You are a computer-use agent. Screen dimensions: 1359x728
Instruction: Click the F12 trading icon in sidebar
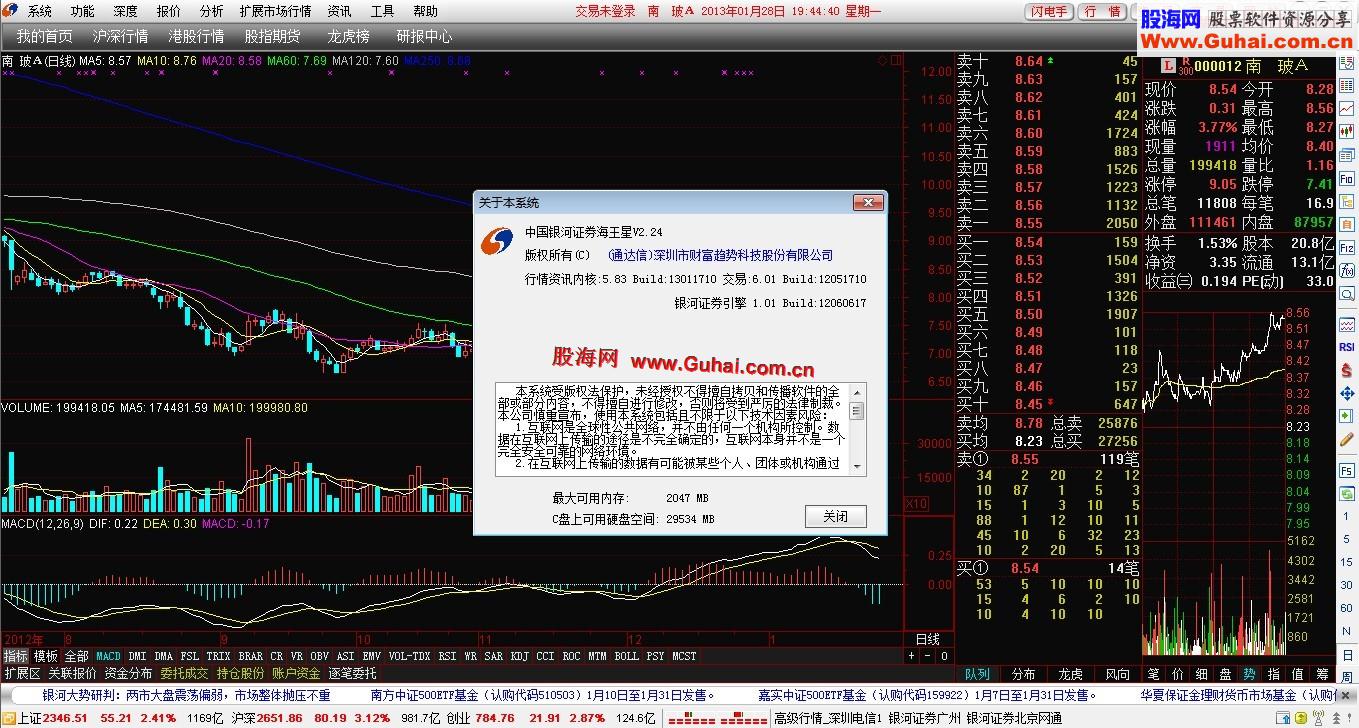[x=1346, y=247]
